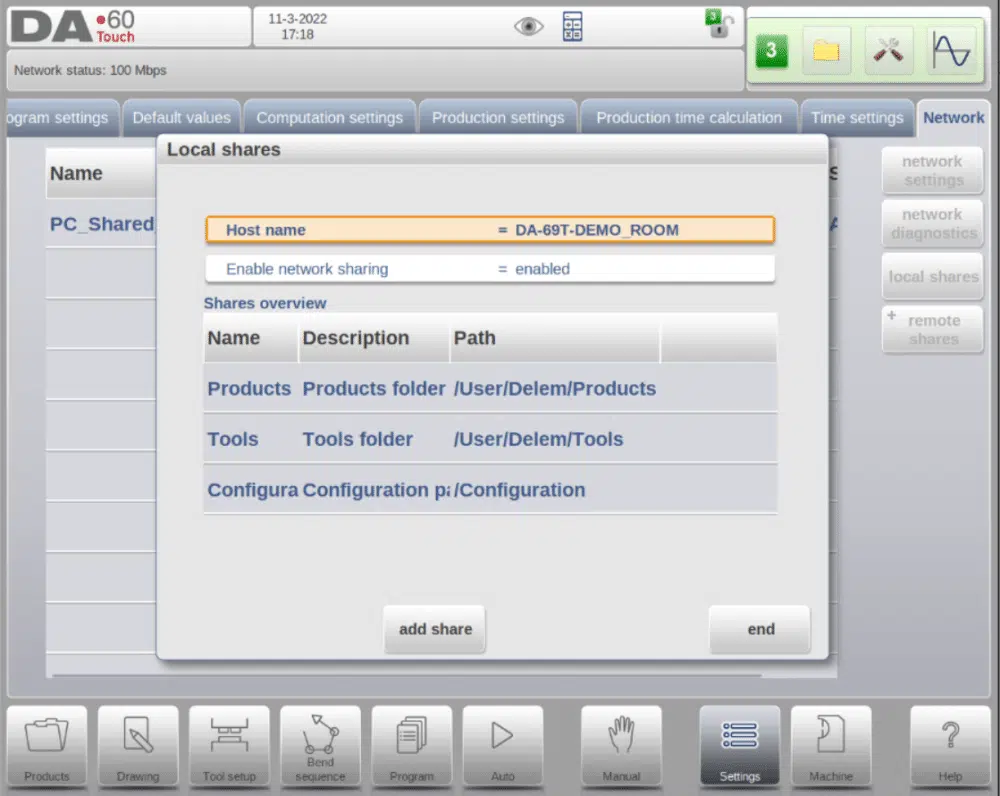Image resolution: width=1000 pixels, height=796 pixels.
Task: Toggle Enable network sharing setting
Action: [490, 269]
